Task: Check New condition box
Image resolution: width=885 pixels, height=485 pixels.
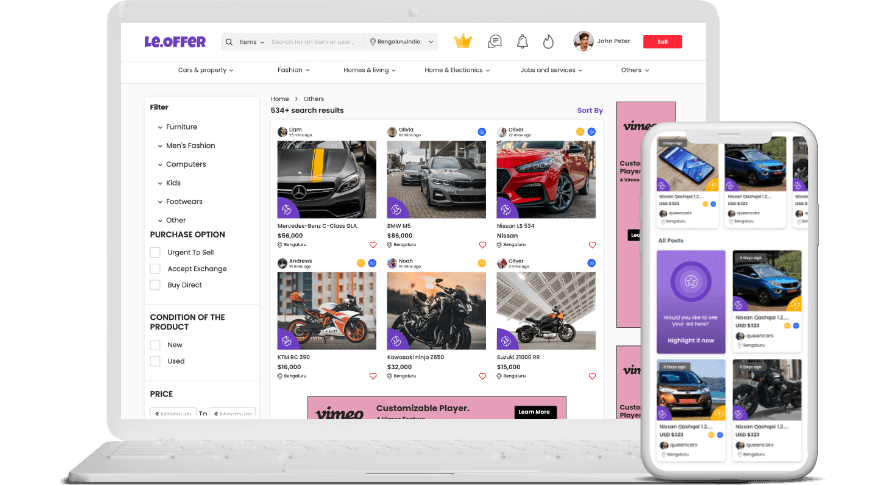Action: (x=155, y=345)
